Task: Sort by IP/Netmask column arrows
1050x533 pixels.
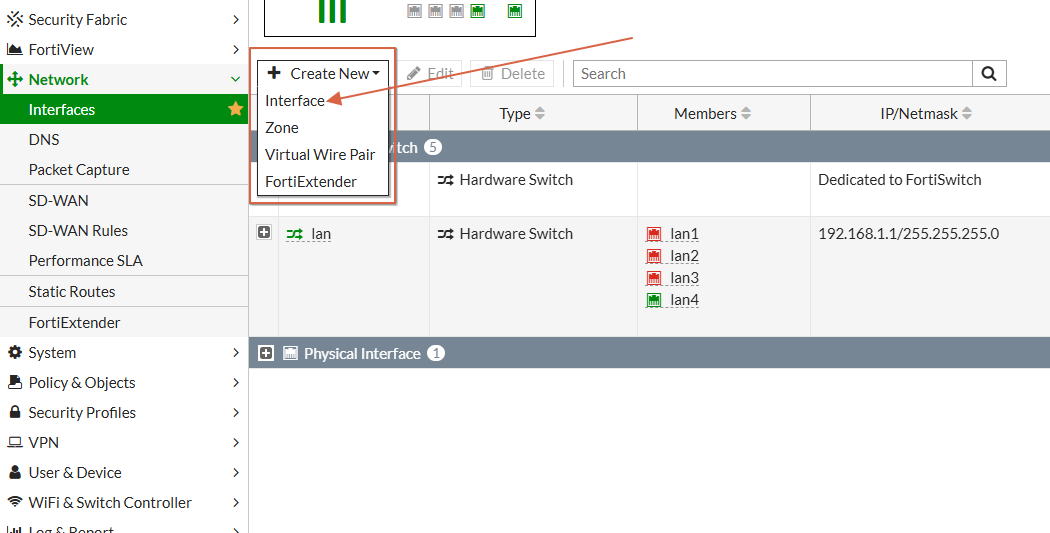Action: coord(966,114)
